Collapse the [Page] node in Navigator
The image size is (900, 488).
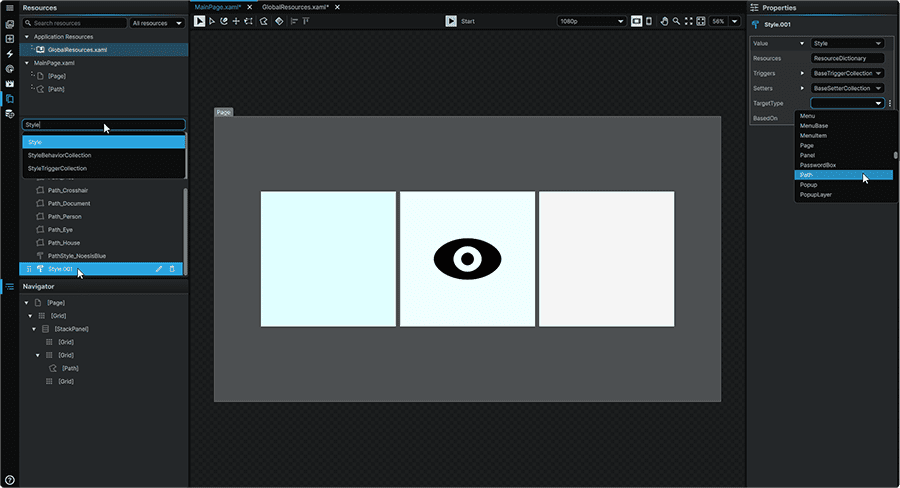point(26,303)
